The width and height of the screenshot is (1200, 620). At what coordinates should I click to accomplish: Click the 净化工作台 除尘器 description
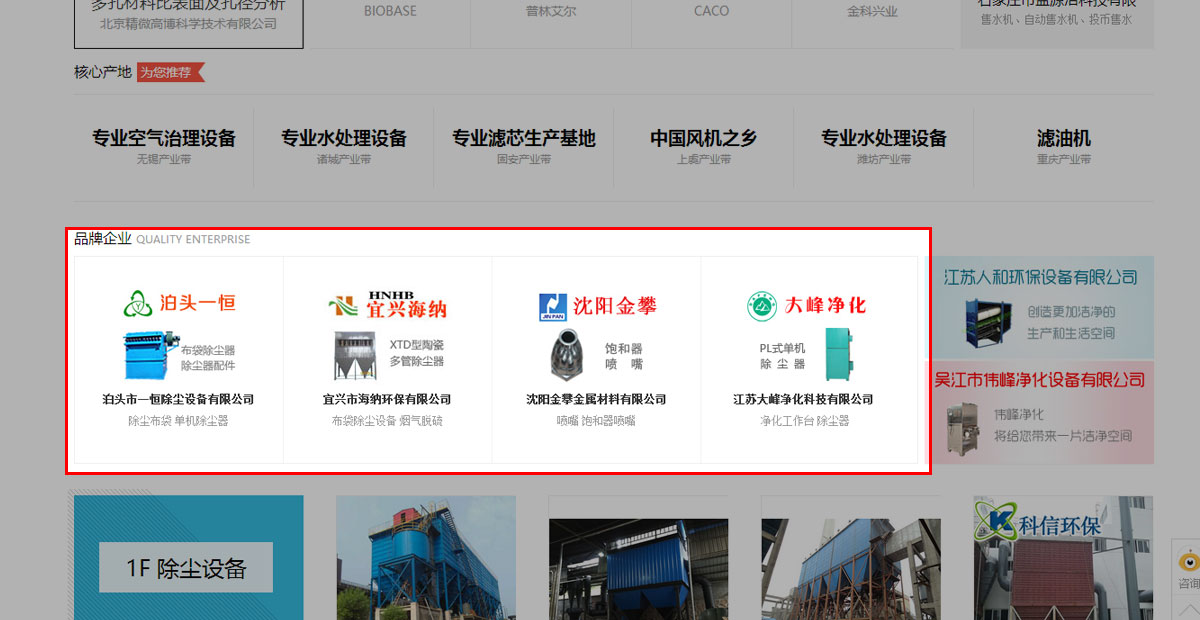coord(804,421)
